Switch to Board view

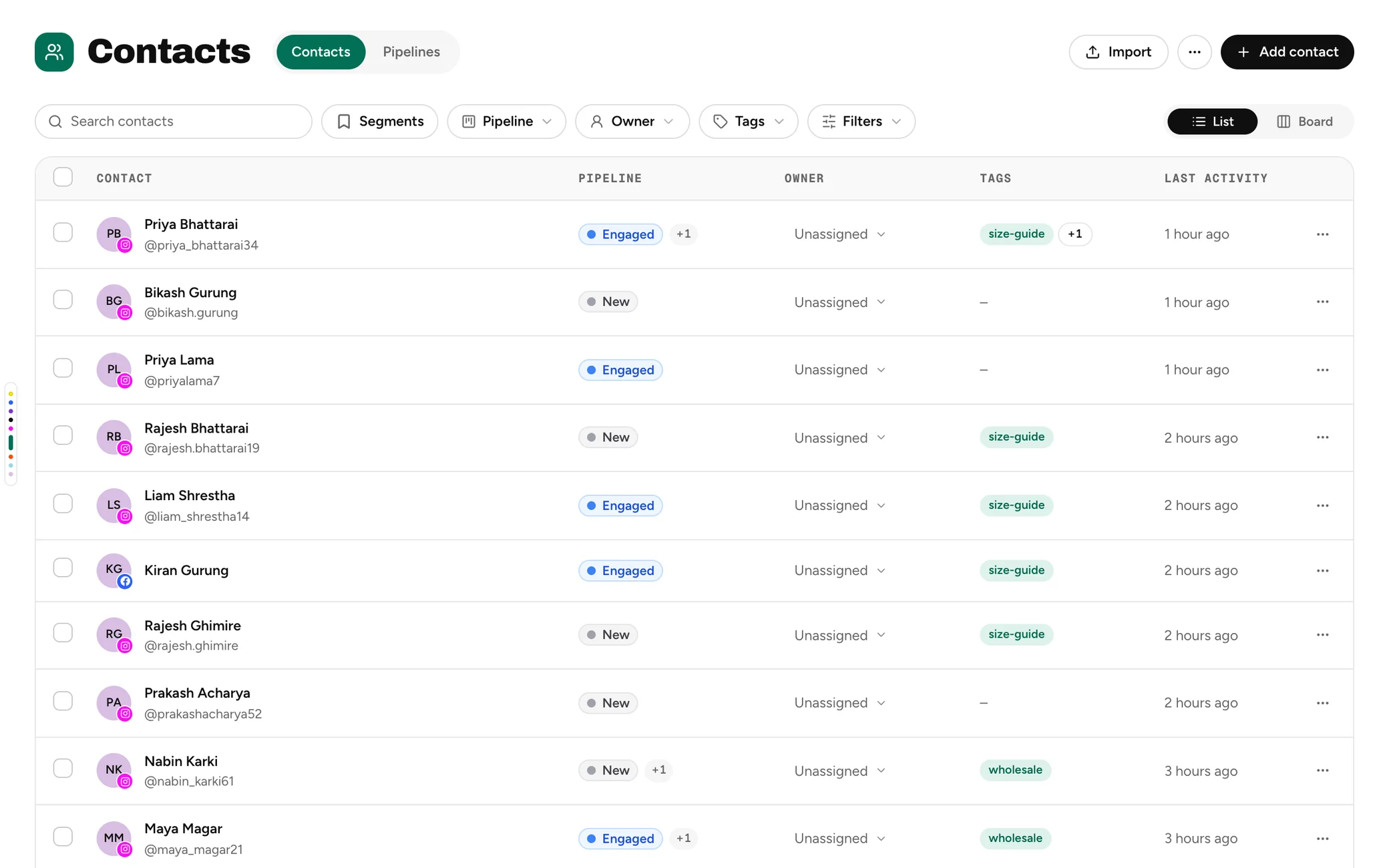[x=1305, y=122]
